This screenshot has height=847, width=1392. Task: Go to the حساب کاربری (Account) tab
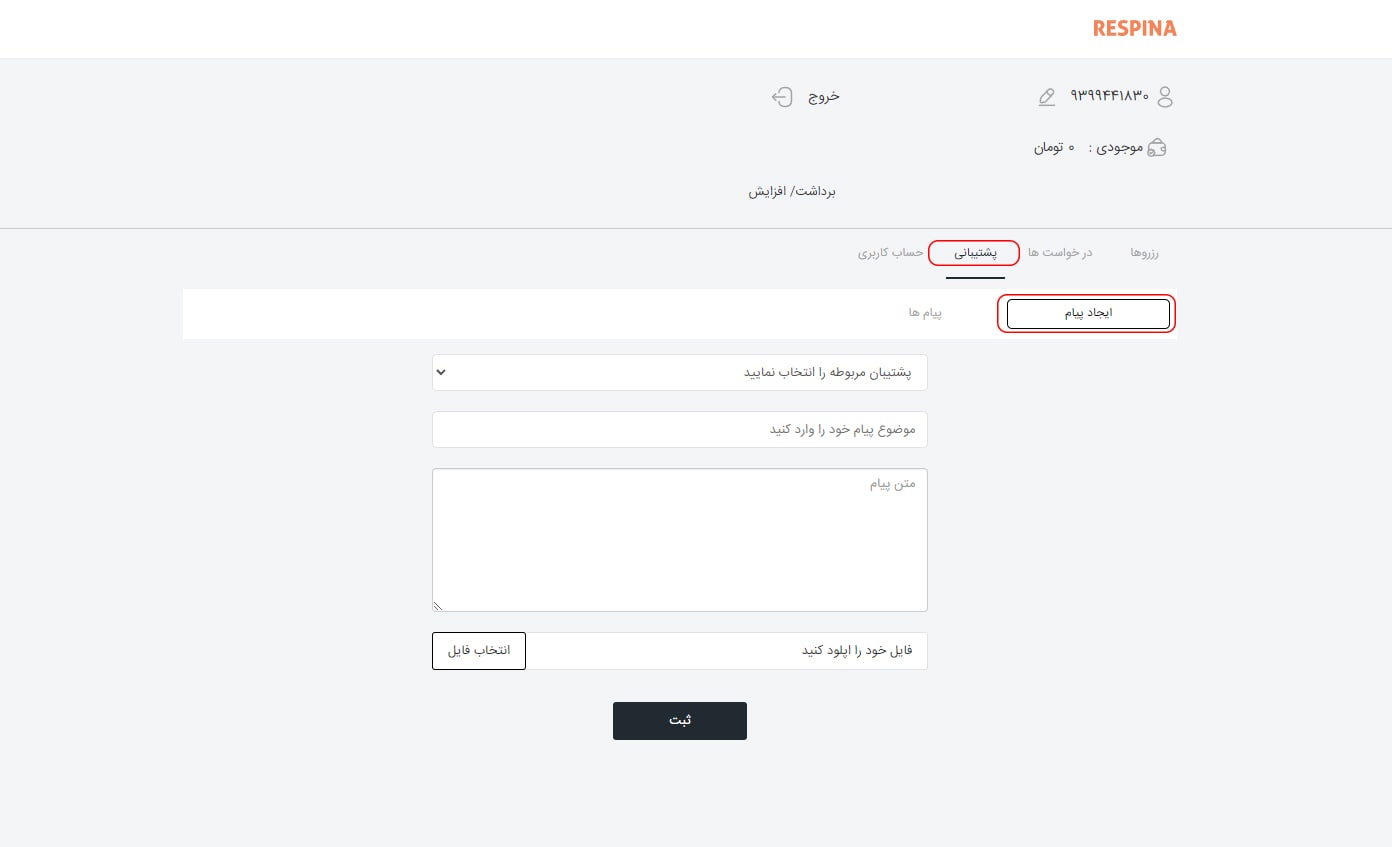[890, 253]
